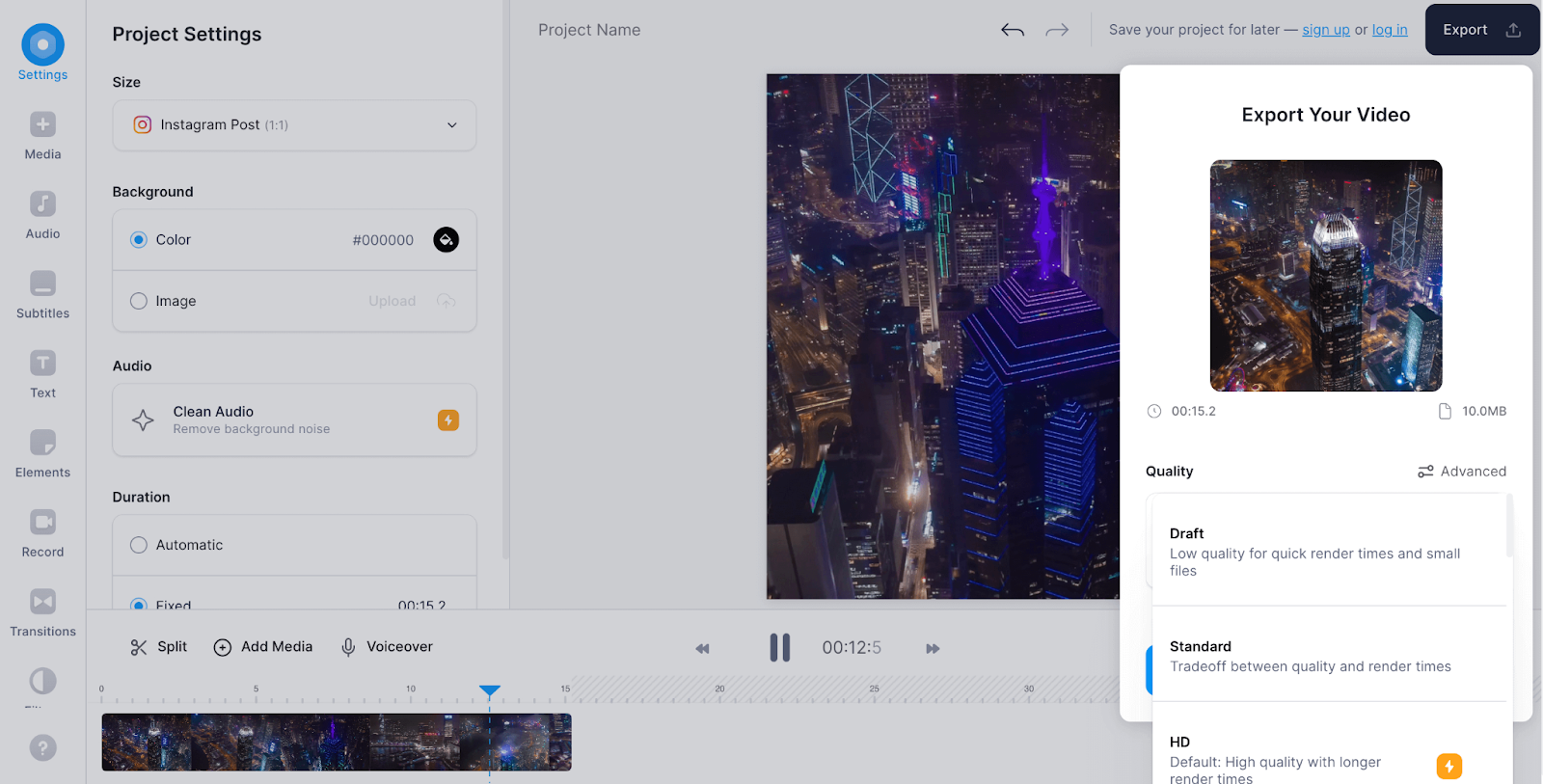This screenshot has height=784, width=1543.
Task: Select the Image background radio button
Action: click(x=139, y=301)
